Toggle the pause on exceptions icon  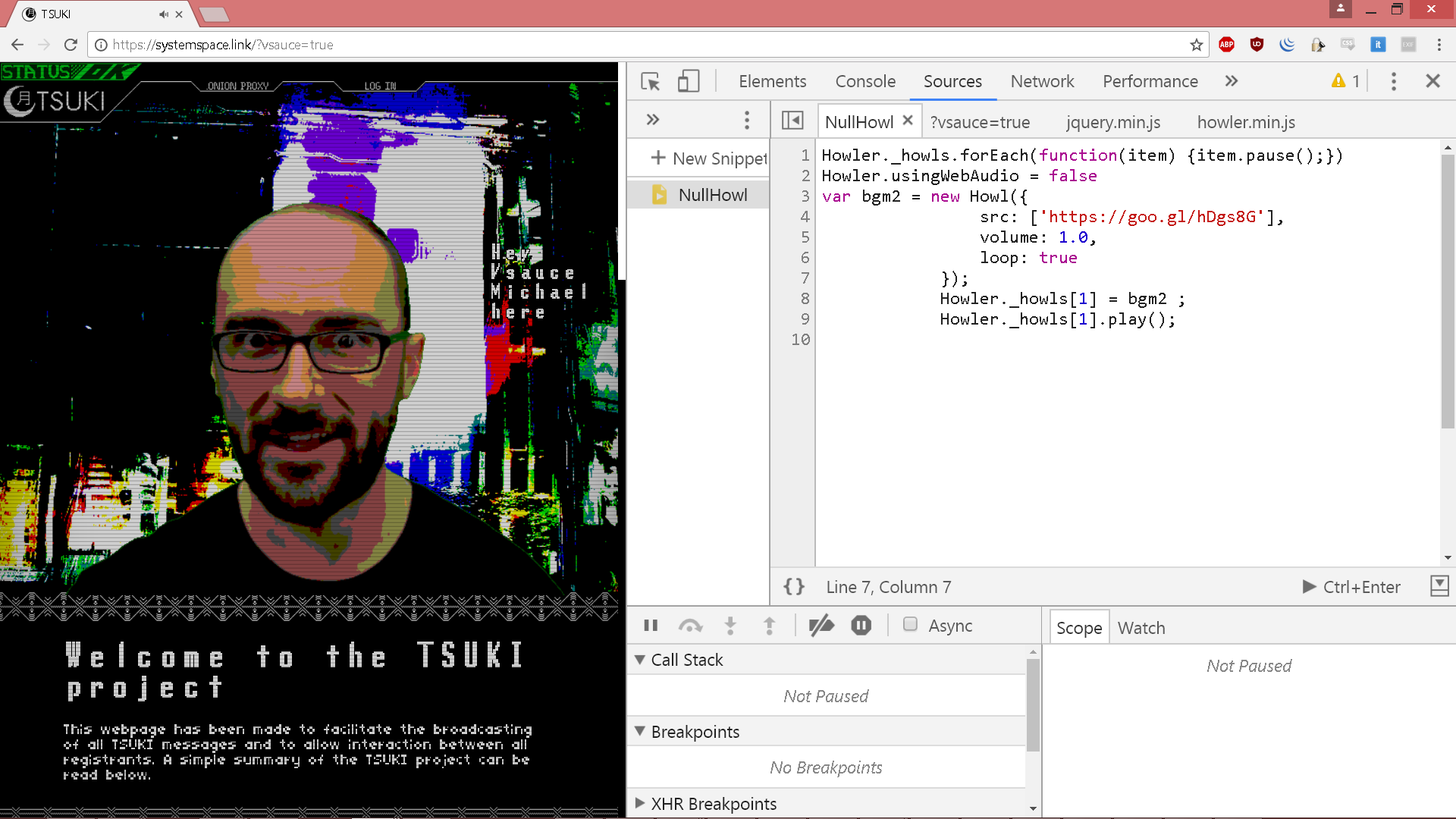(861, 626)
